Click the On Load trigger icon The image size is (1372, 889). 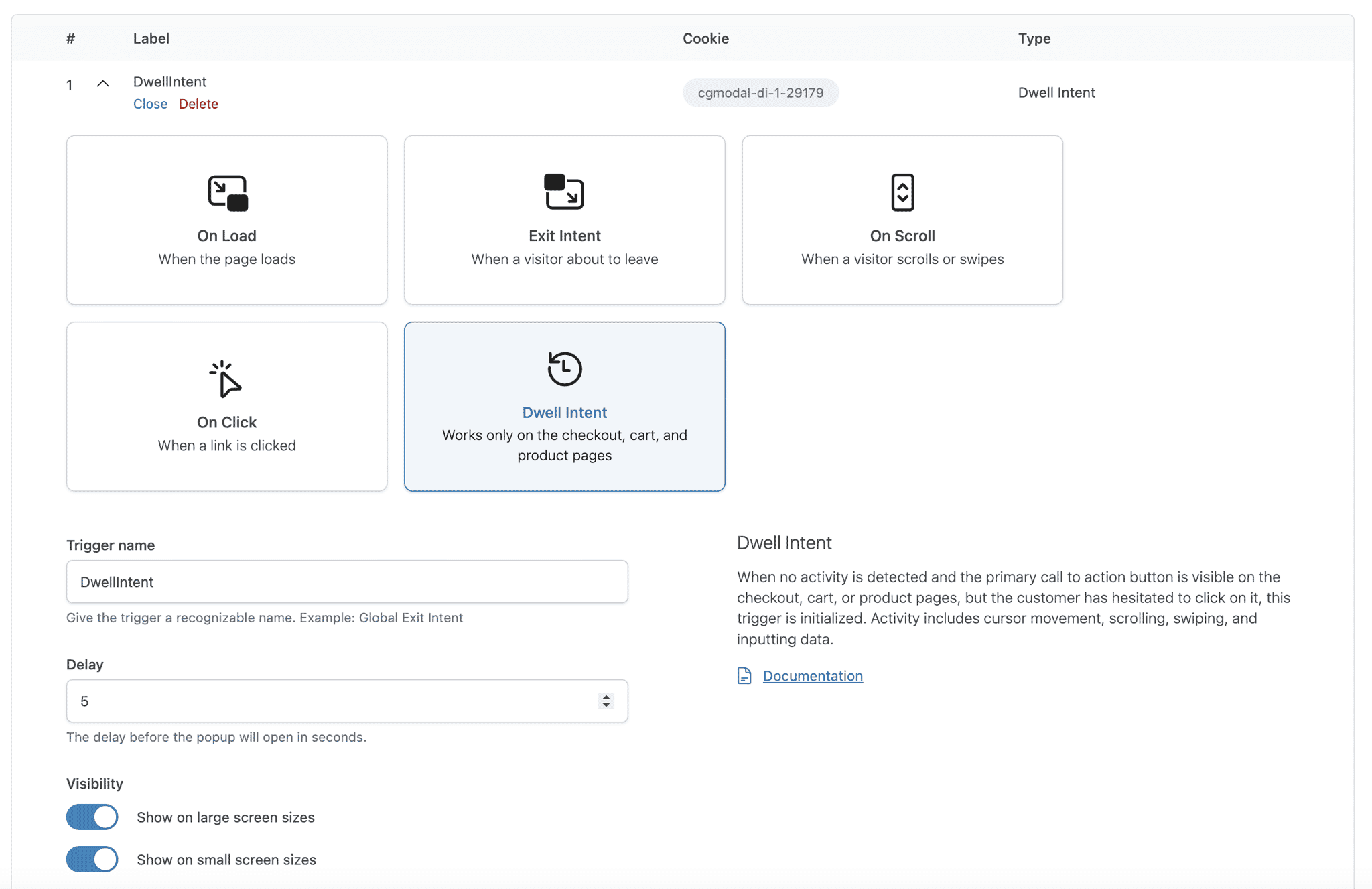[228, 193]
